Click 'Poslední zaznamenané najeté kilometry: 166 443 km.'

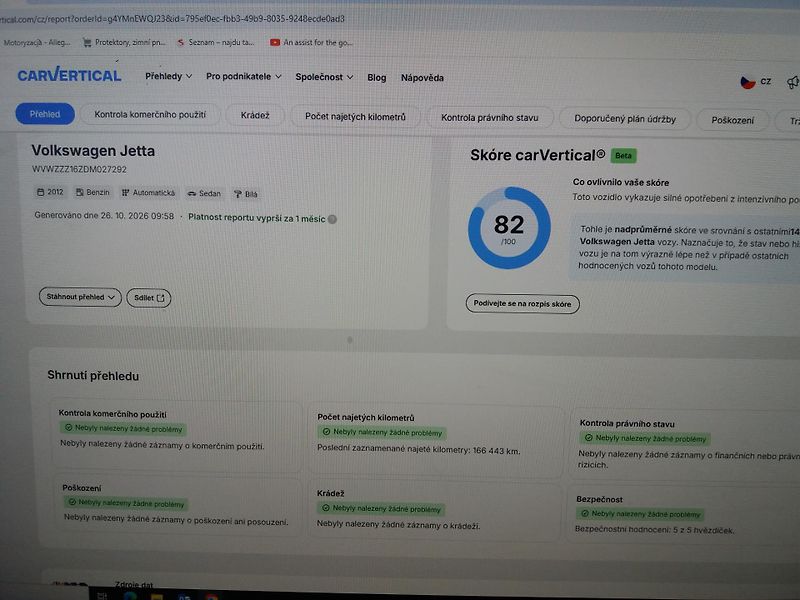point(418,449)
